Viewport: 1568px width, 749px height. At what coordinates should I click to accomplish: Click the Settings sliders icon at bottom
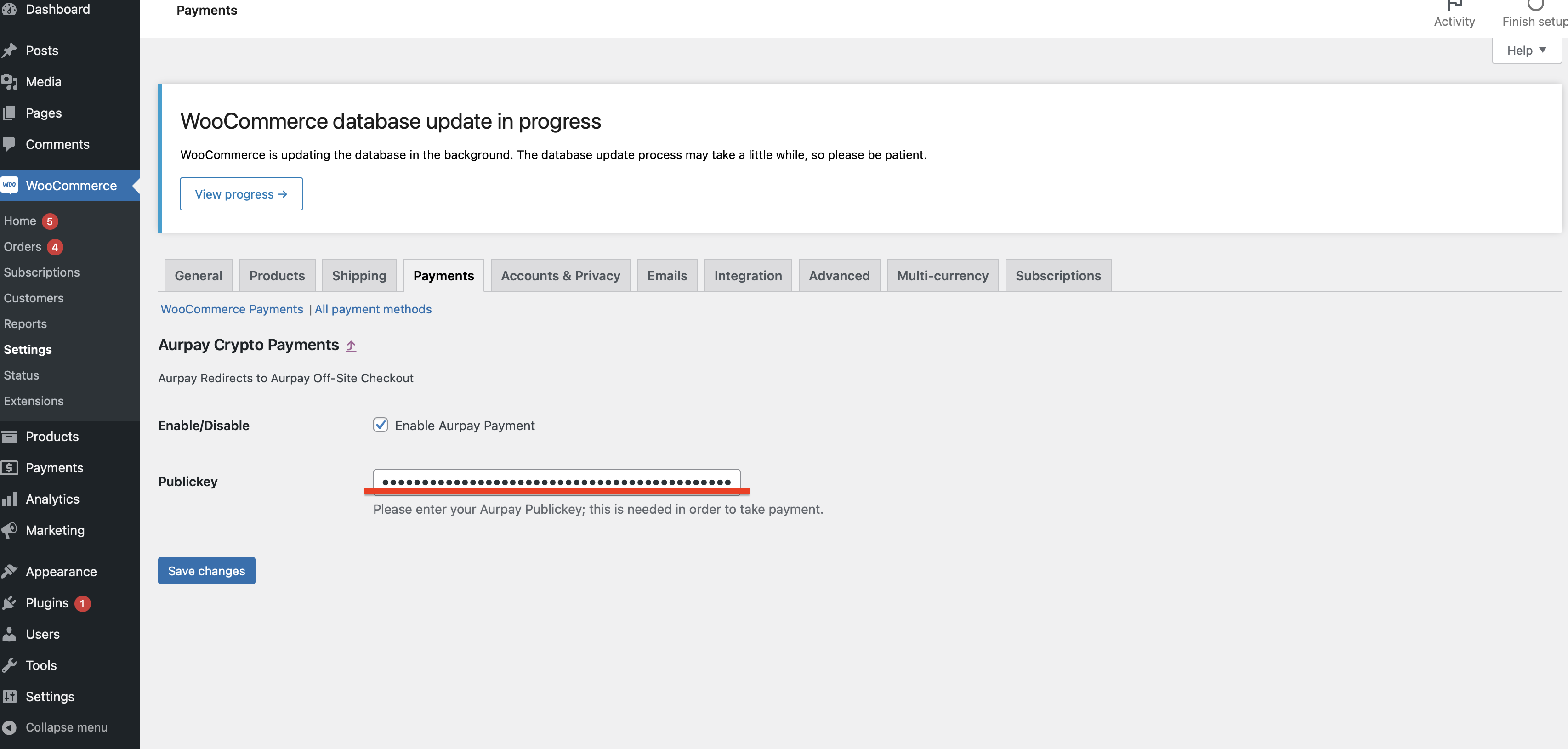pyautogui.click(x=9, y=697)
